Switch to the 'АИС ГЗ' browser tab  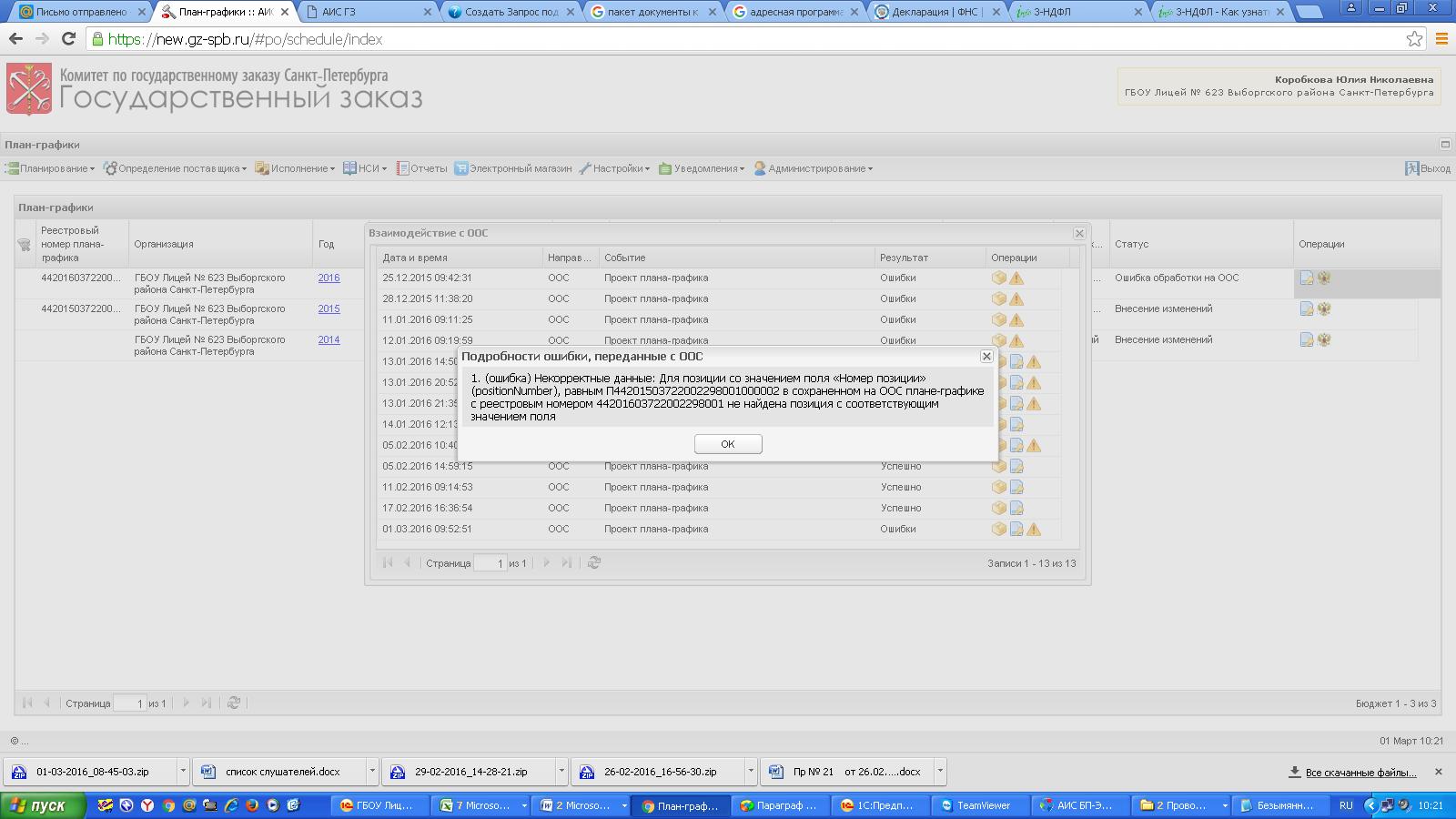tap(367, 12)
